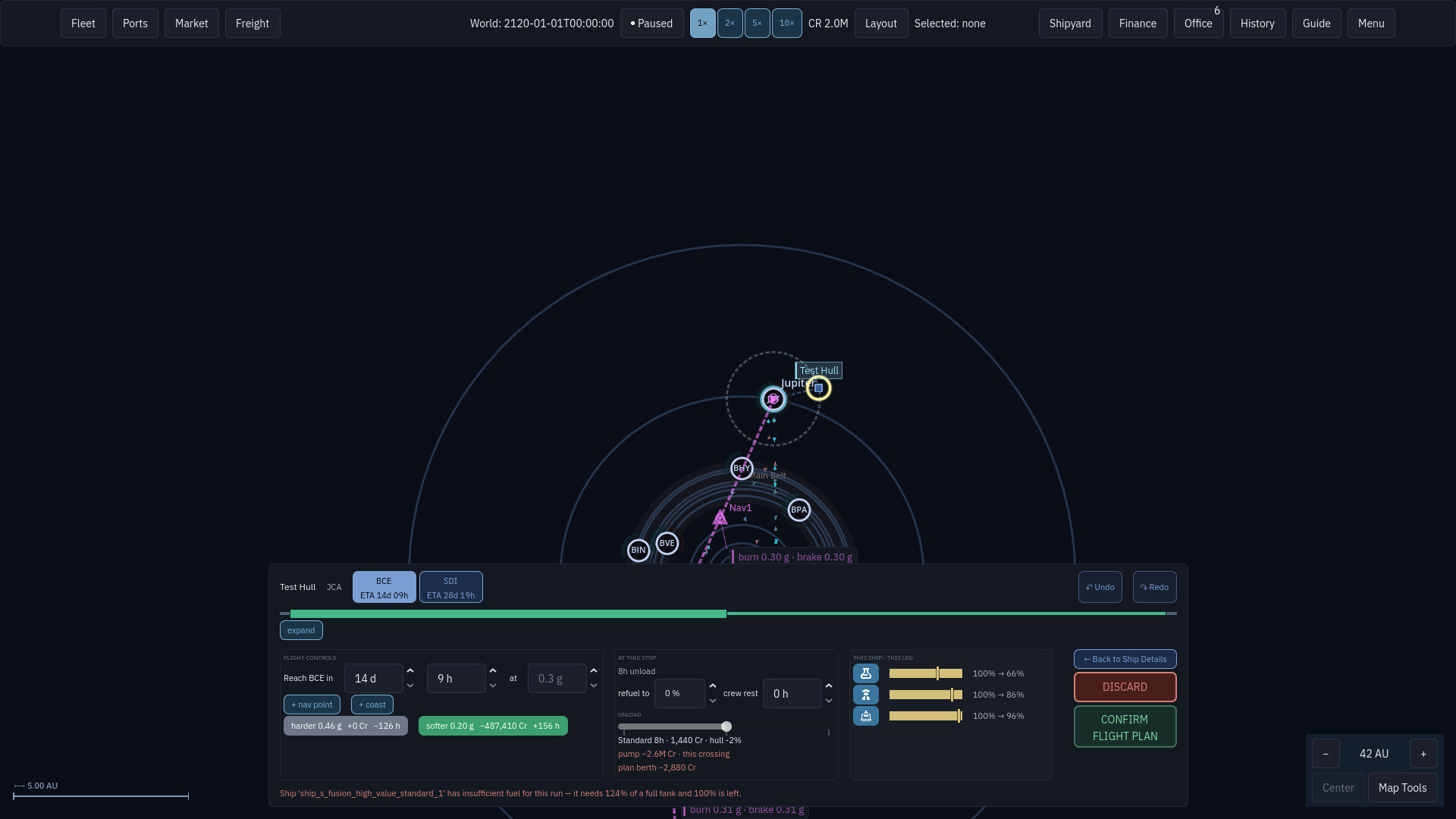This screenshot has width=1456, height=819.
Task: Click the BPA station marker
Action: 799,510
